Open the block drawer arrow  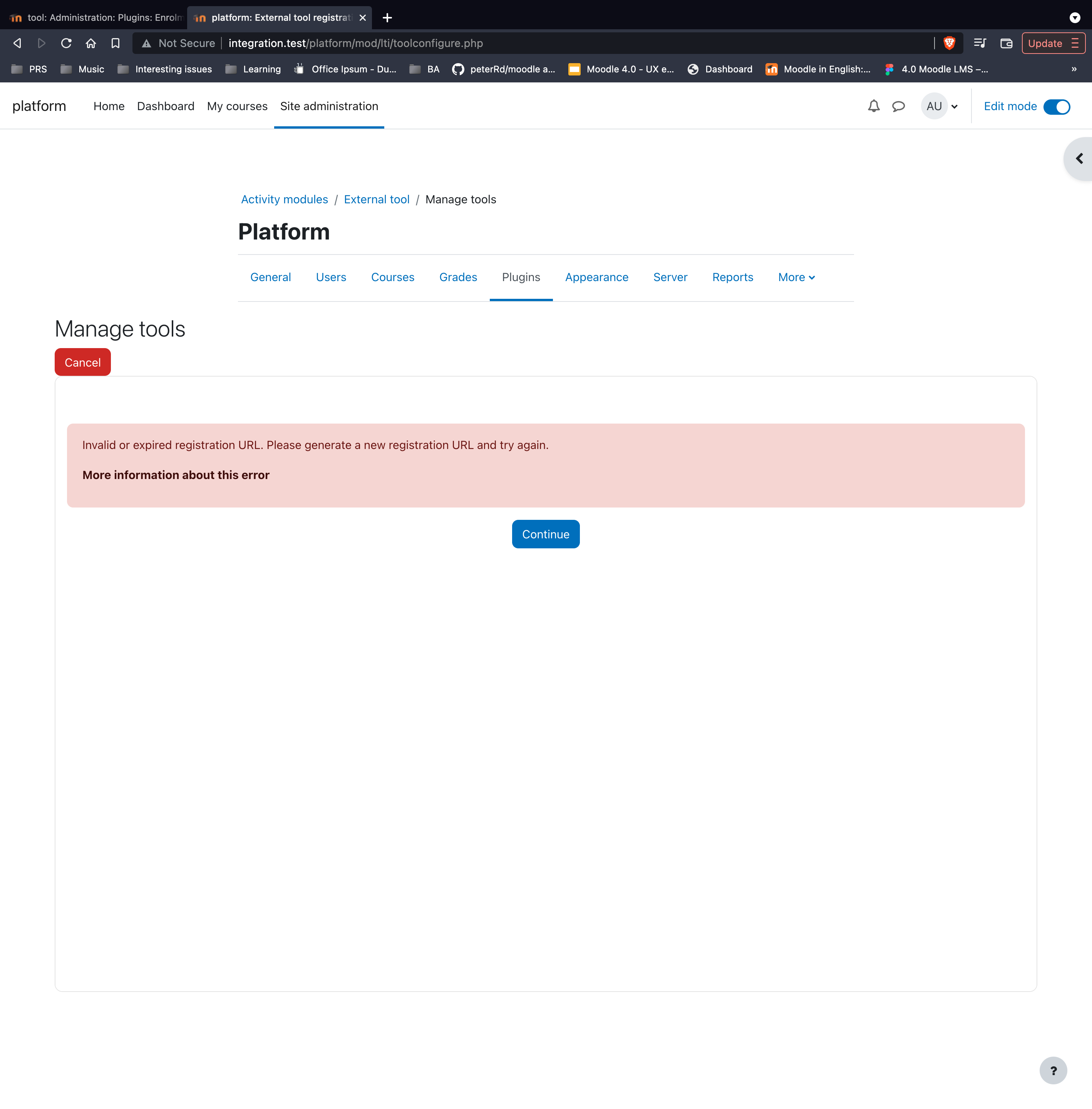[1079, 159]
